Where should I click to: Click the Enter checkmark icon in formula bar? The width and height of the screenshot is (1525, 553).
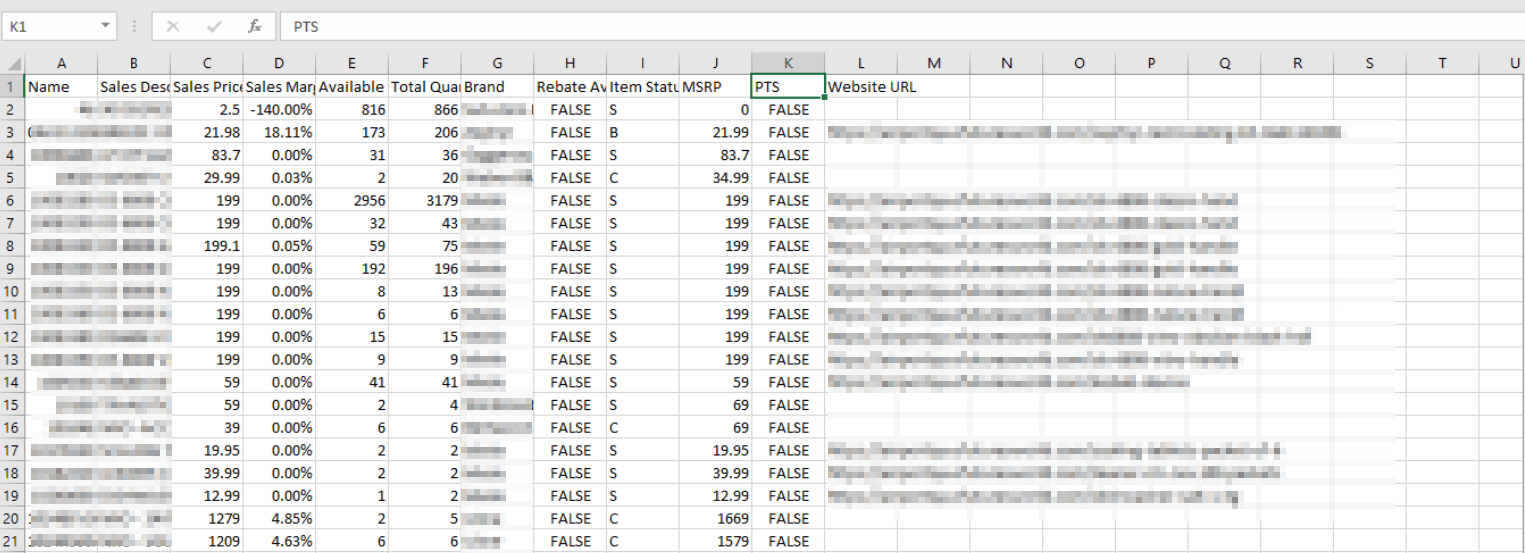coord(214,26)
